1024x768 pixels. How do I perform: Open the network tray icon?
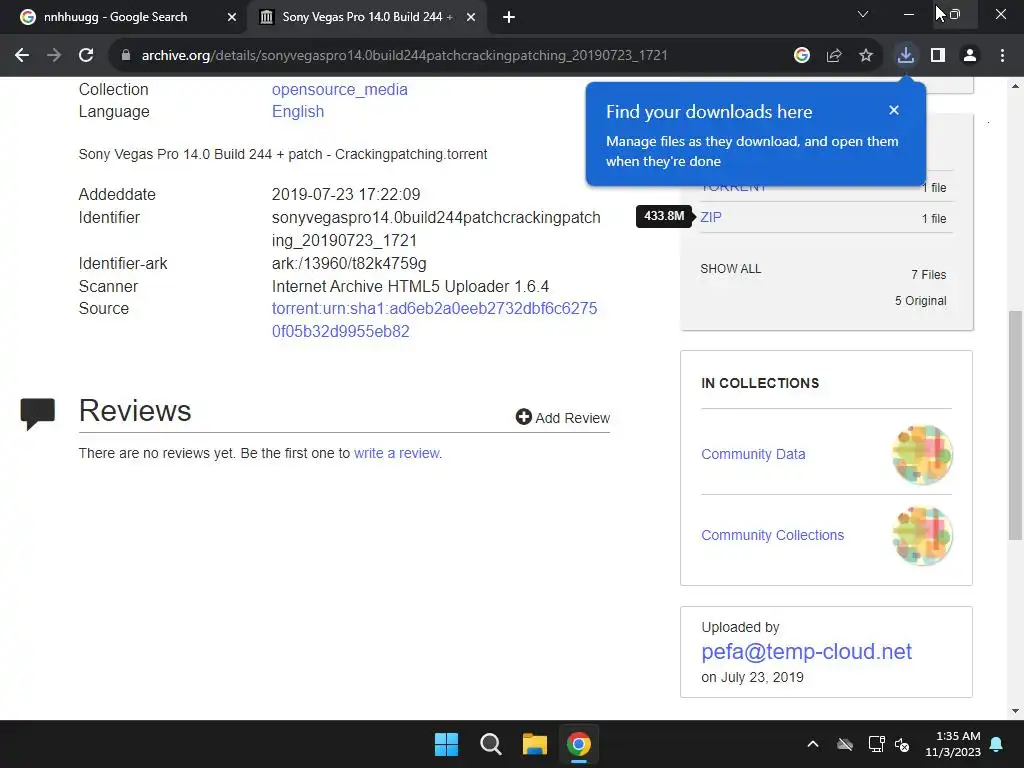point(876,744)
